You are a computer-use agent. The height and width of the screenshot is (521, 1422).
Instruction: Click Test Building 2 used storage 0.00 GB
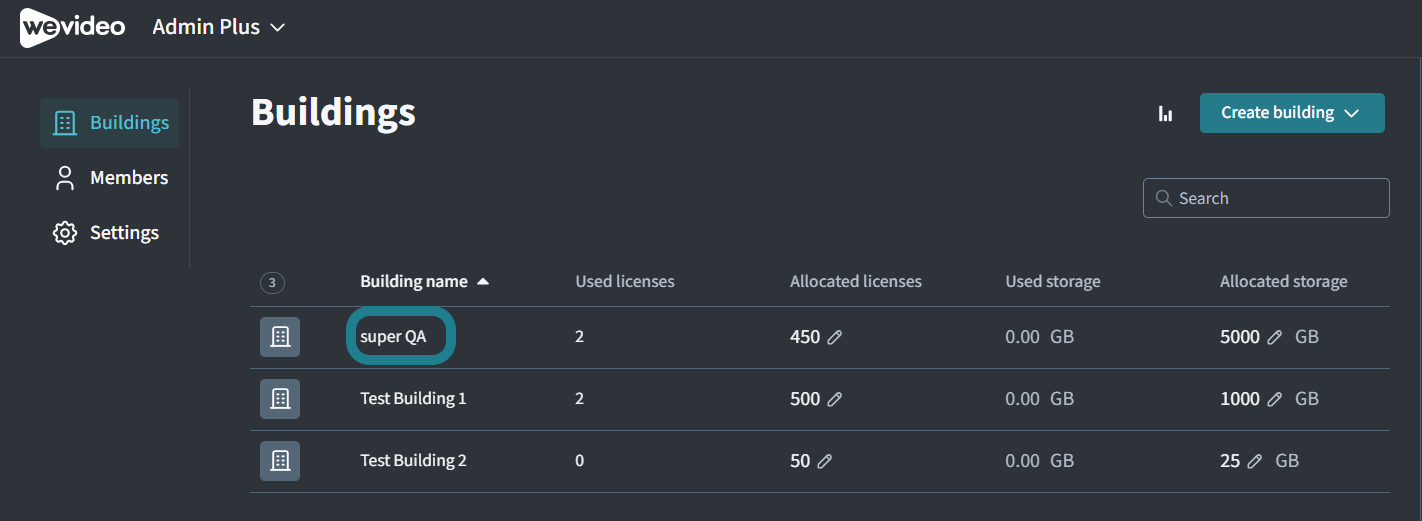1040,461
